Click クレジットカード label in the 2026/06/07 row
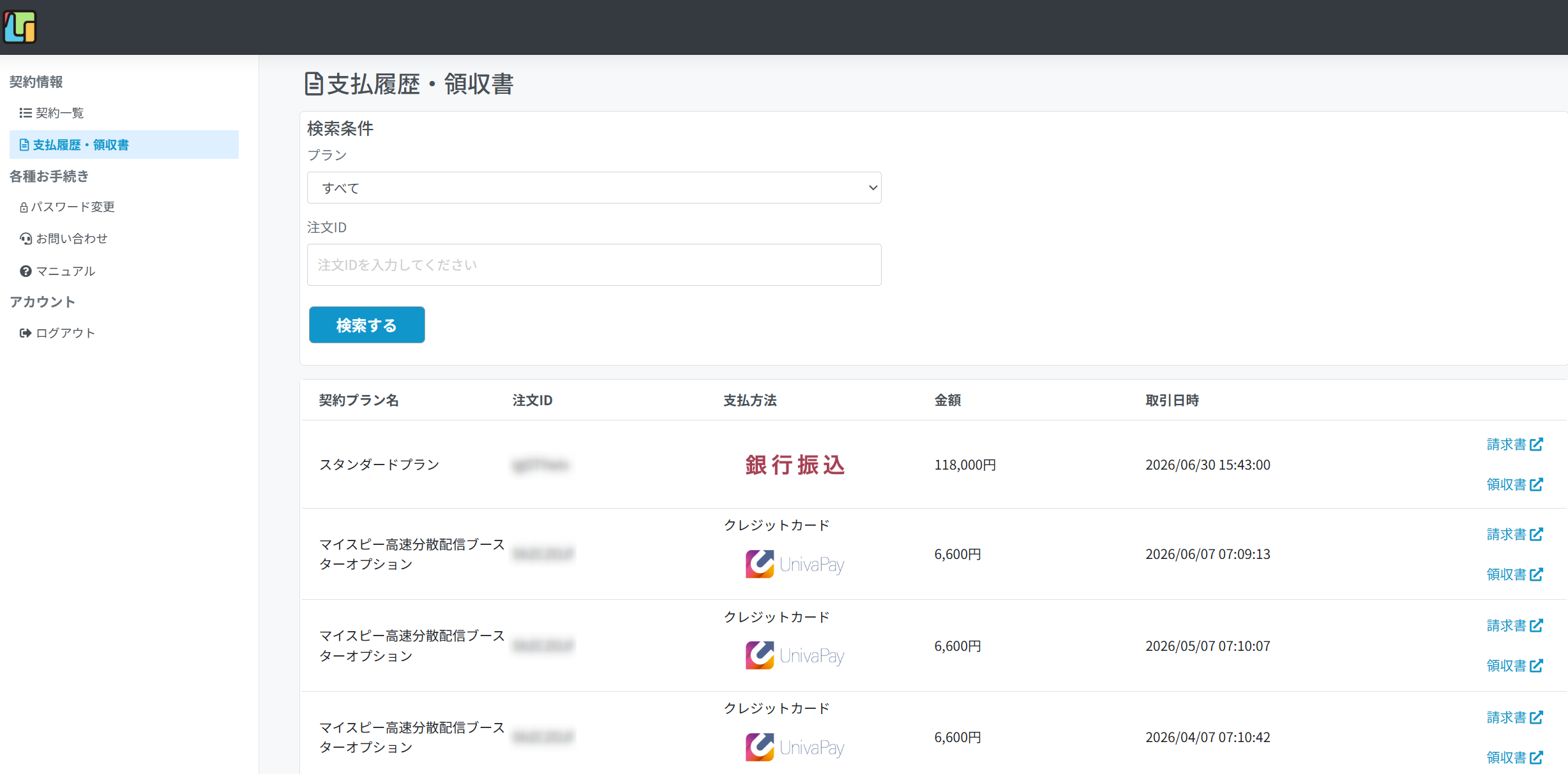The width and height of the screenshot is (1568, 774). coord(776,525)
